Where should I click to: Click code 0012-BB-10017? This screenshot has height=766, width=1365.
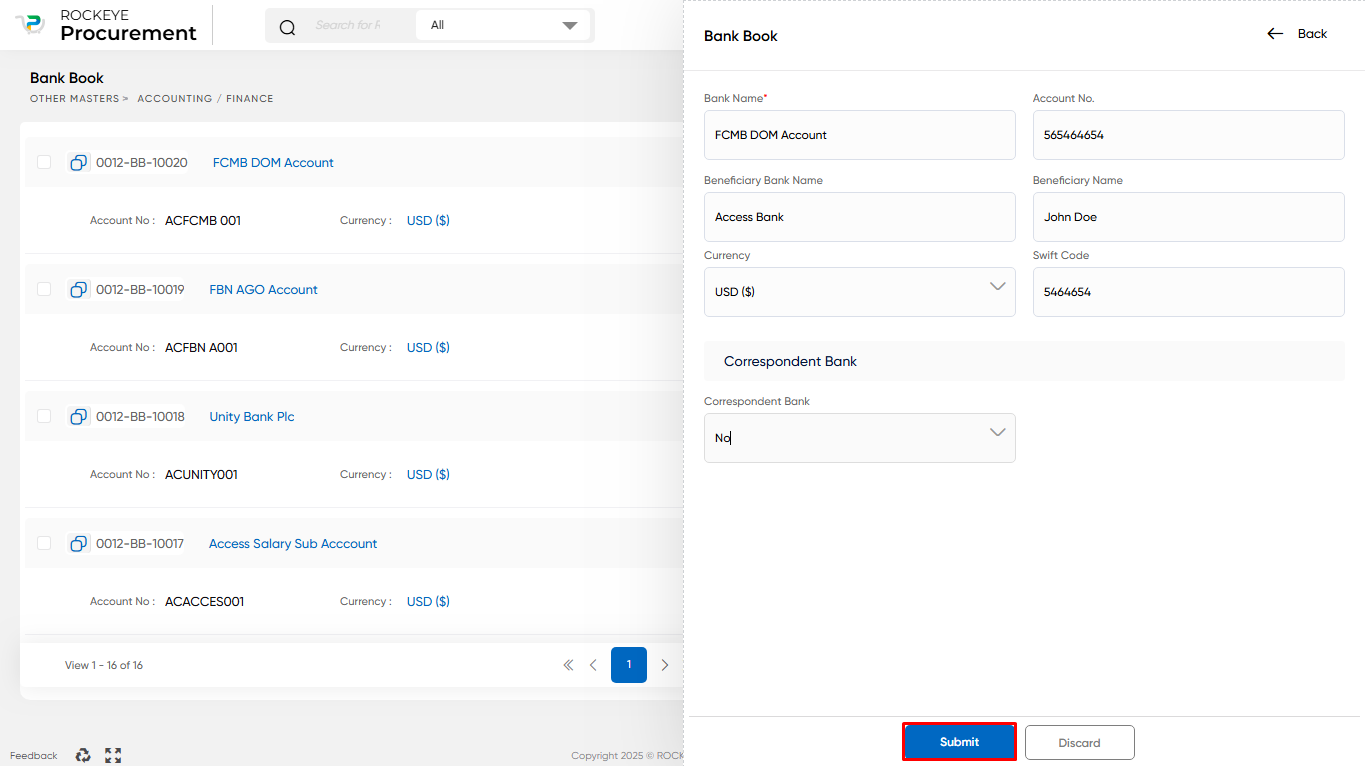click(x=140, y=544)
